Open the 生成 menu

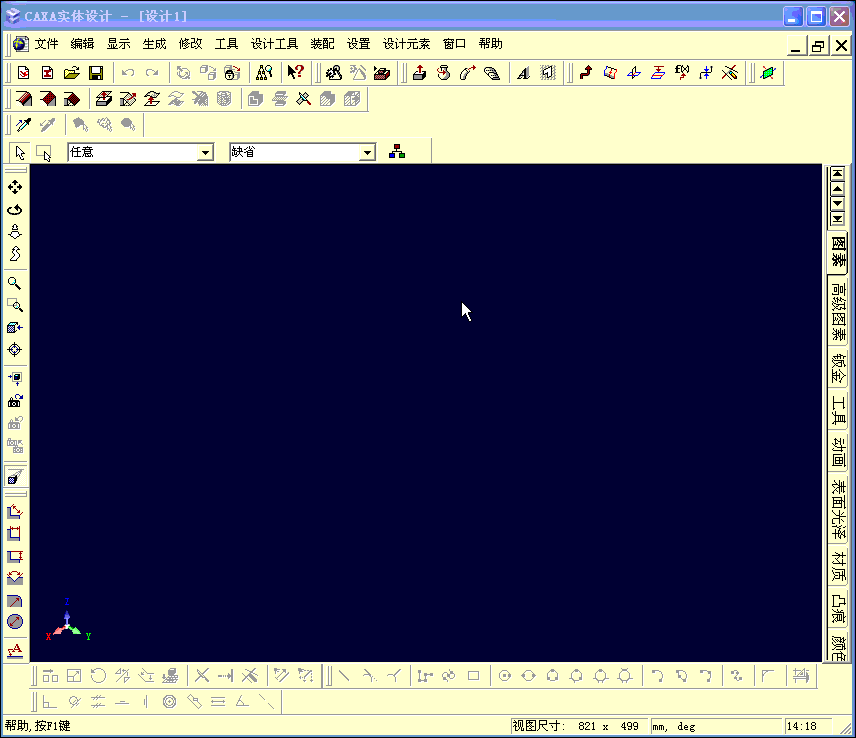(154, 44)
